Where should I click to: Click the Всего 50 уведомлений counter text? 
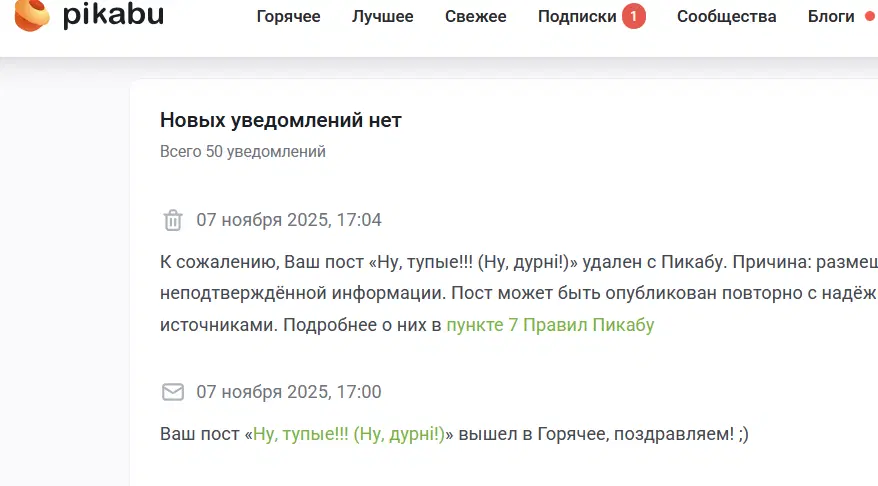[243, 152]
